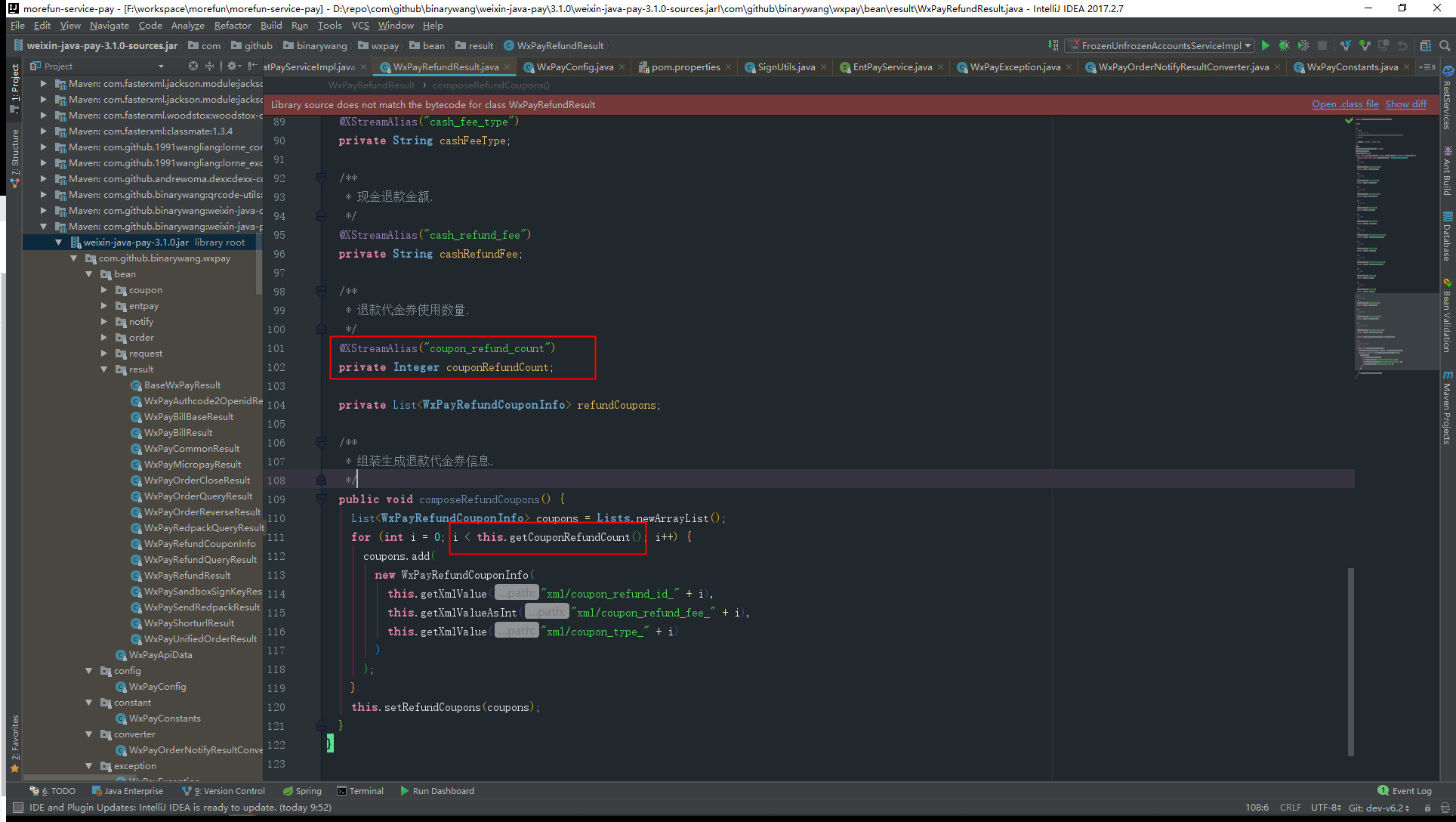Viewport: 1456px width, 822px height.
Task: Open the run configuration dropdown
Action: point(1248,45)
